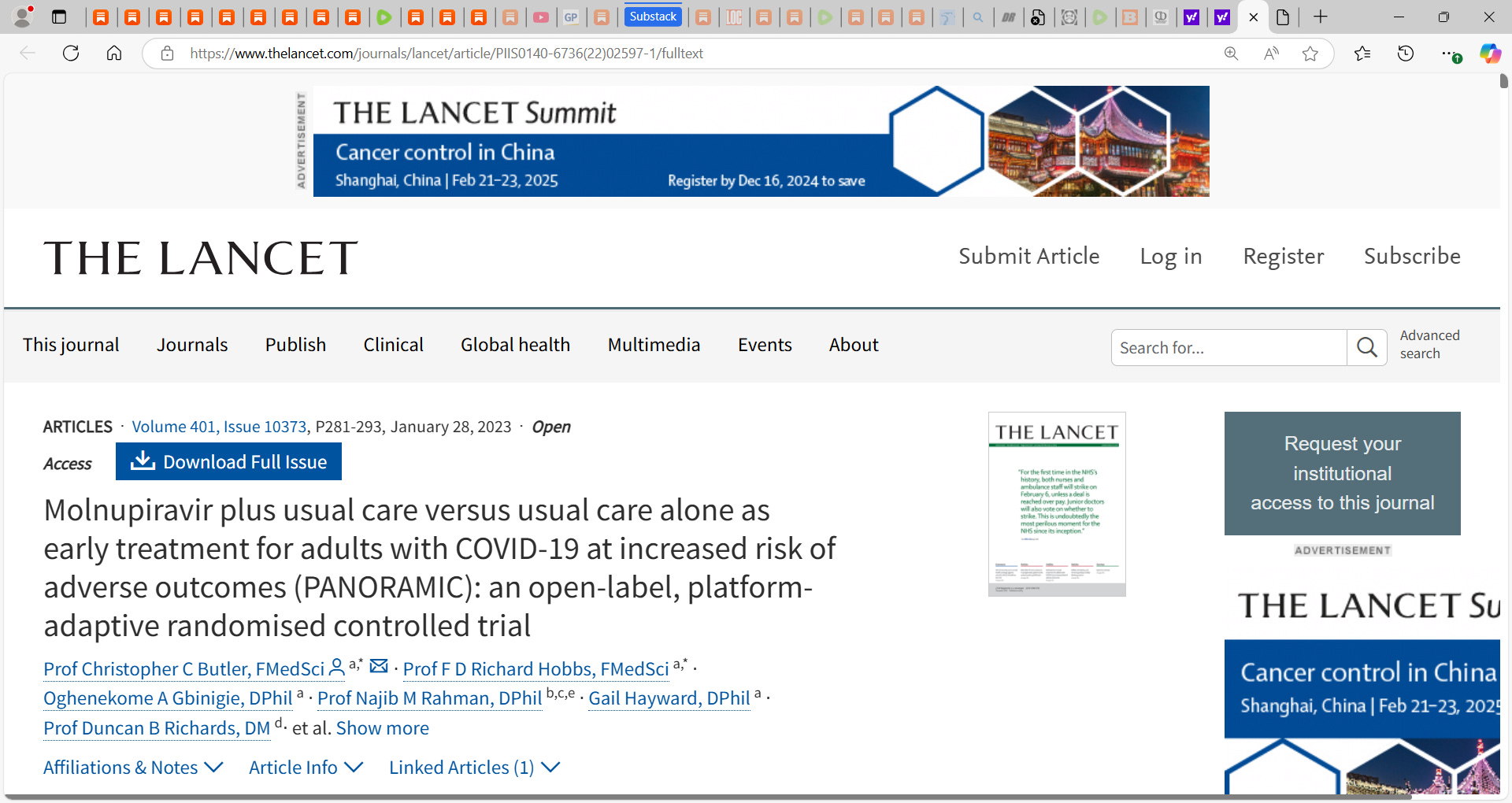Open the browser profile avatar

23,17
